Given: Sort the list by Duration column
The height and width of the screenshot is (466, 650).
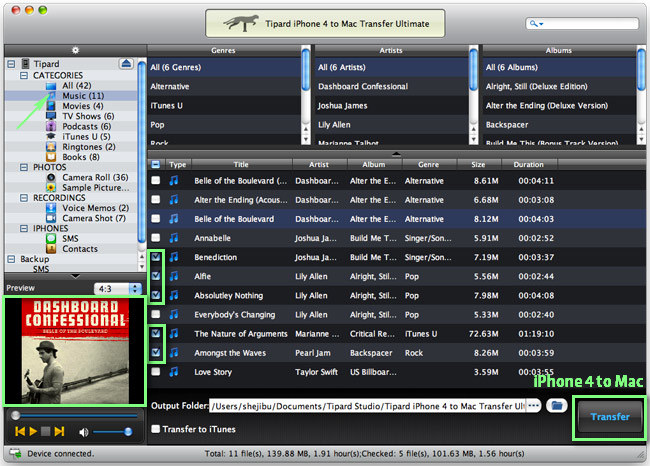Looking at the screenshot, I should (x=529, y=165).
